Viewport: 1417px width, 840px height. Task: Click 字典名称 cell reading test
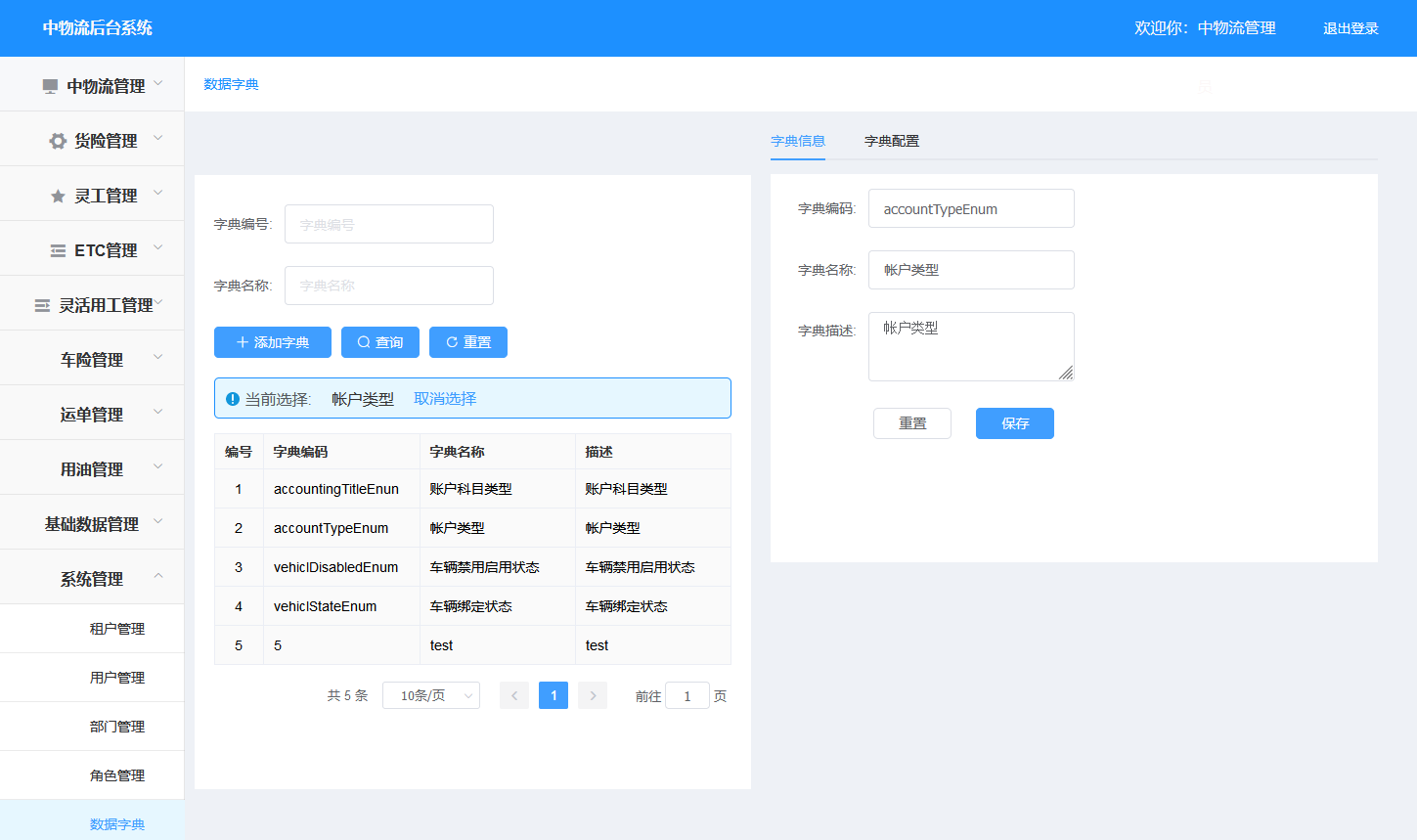[x=498, y=645]
